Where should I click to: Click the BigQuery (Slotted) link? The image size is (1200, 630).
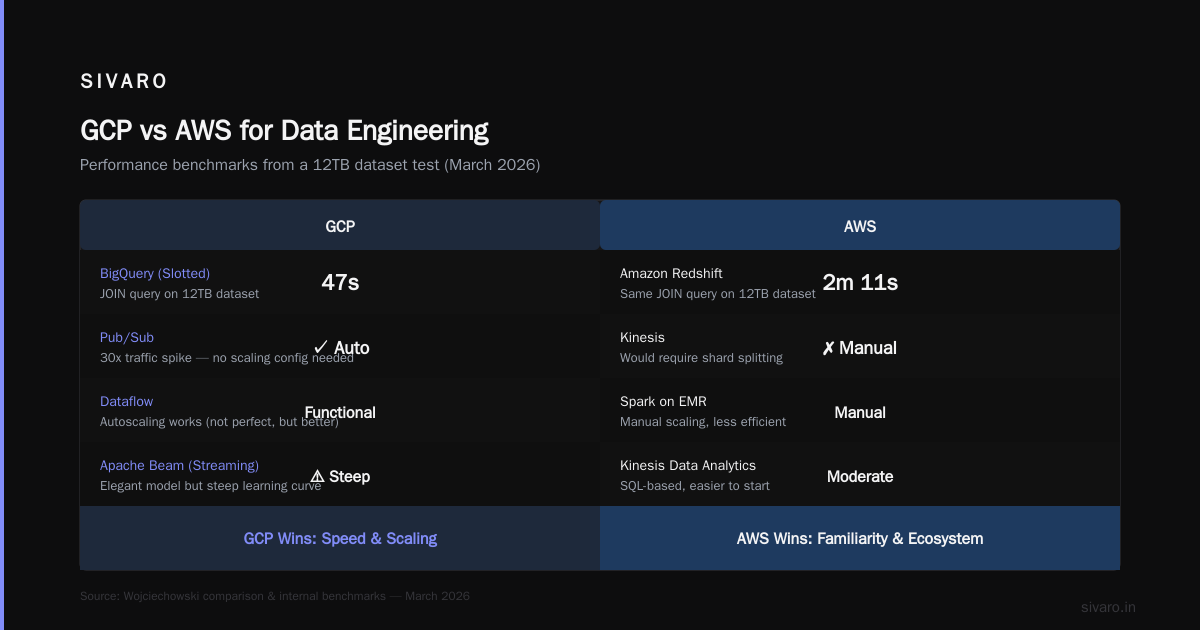pos(155,273)
